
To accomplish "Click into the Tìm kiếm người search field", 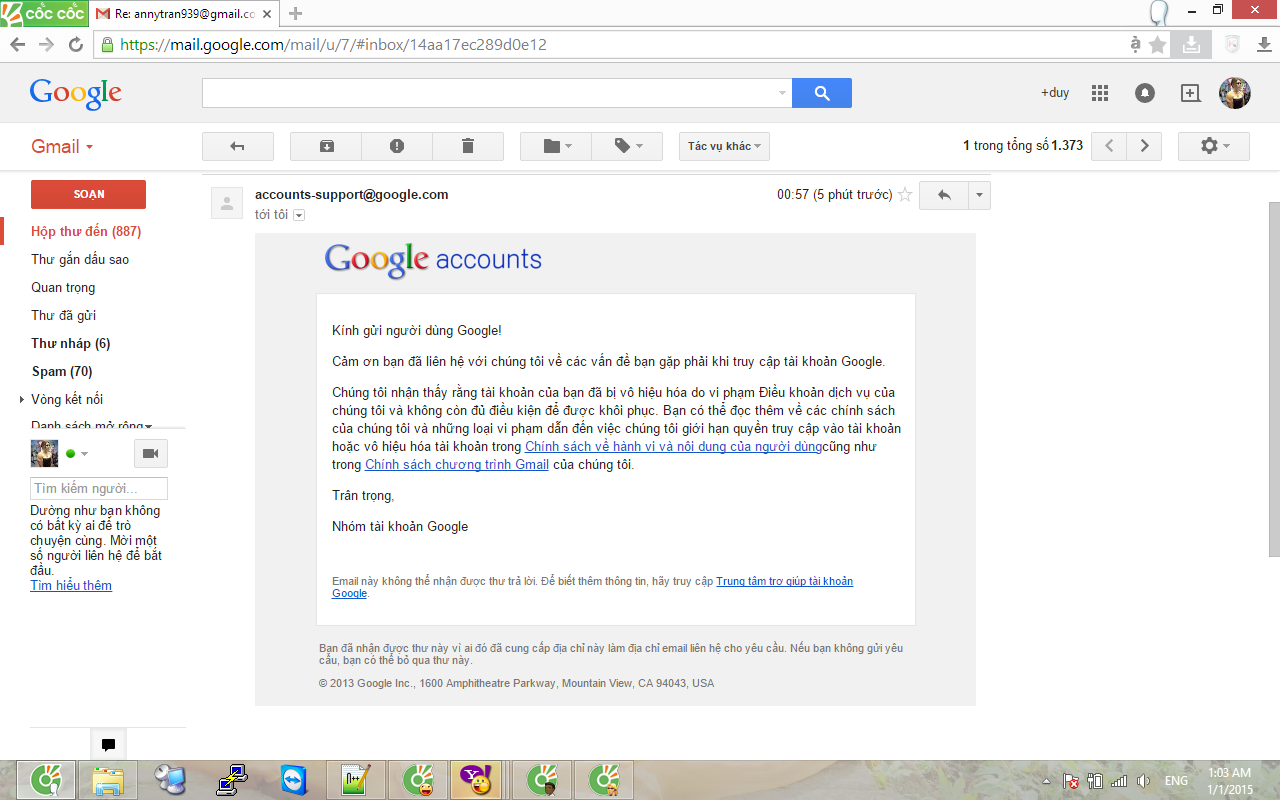I will (99, 489).
